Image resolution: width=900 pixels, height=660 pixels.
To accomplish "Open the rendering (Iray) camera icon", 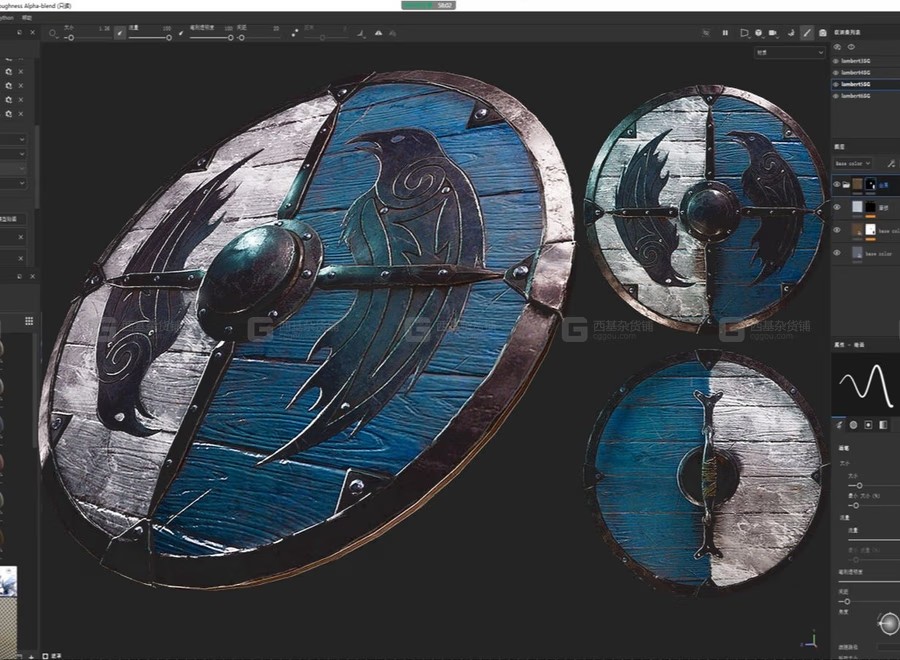I will click(x=823, y=33).
